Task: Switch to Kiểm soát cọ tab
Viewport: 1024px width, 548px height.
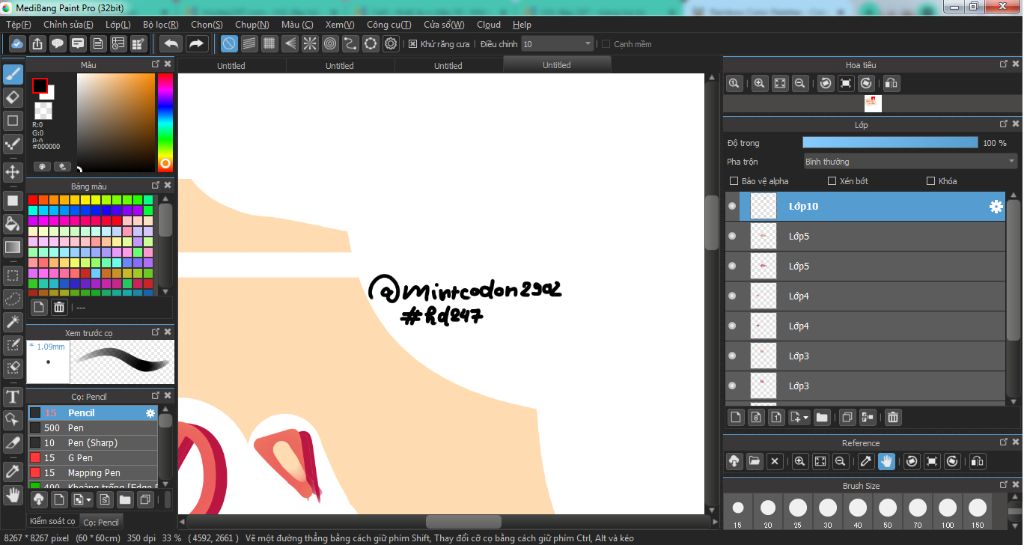Action: coord(52,521)
